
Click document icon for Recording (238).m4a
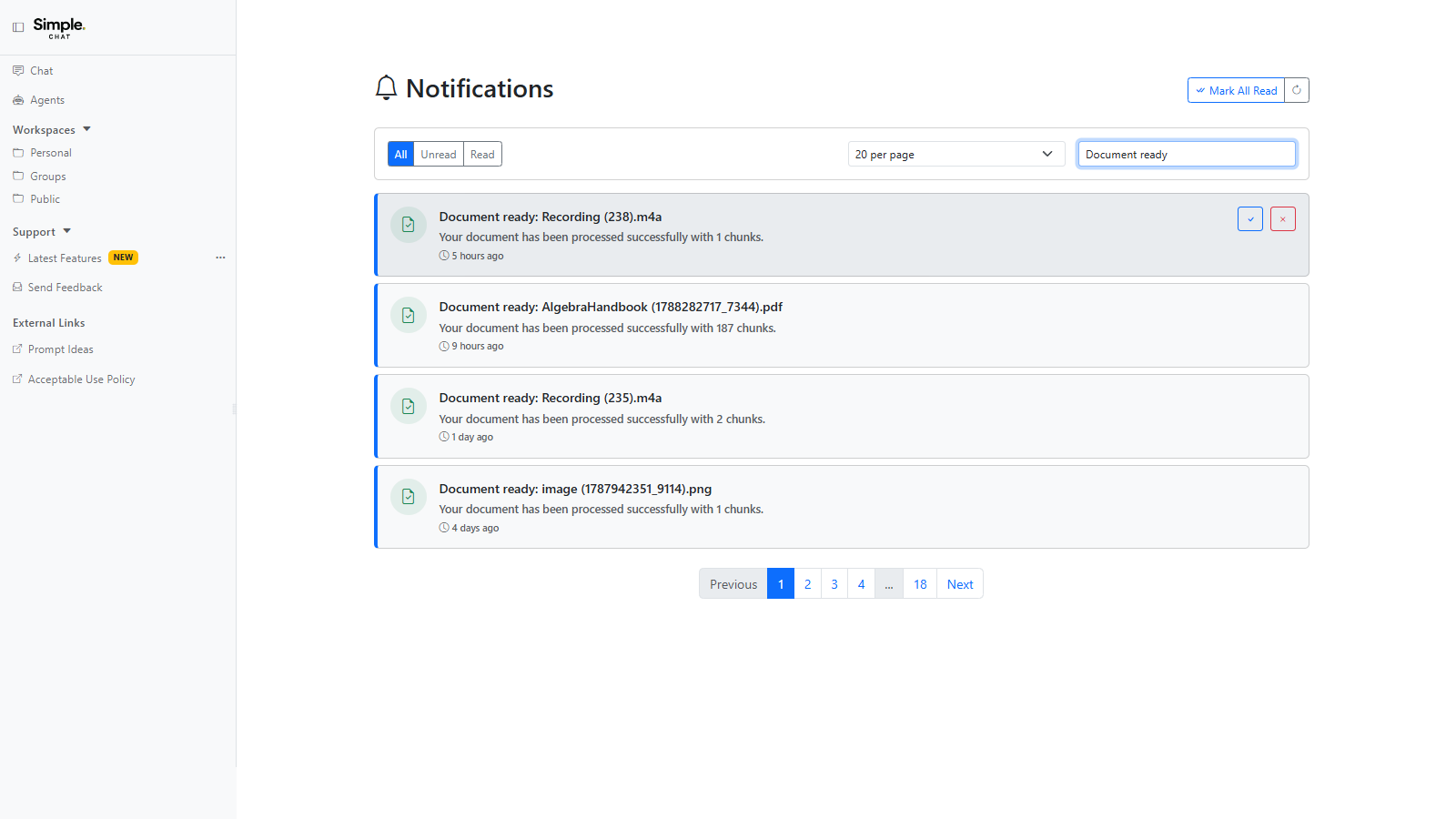(x=409, y=224)
